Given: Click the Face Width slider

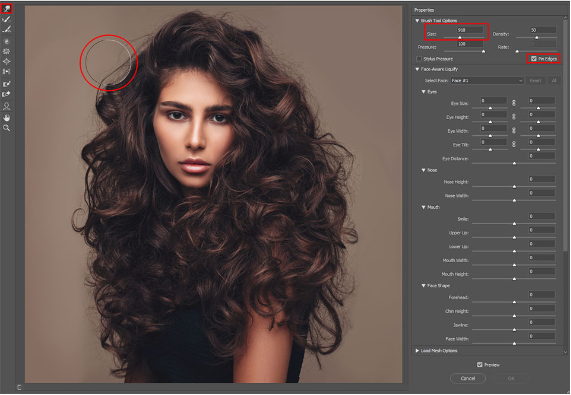Looking at the screenshot, I should click(514, 343).
